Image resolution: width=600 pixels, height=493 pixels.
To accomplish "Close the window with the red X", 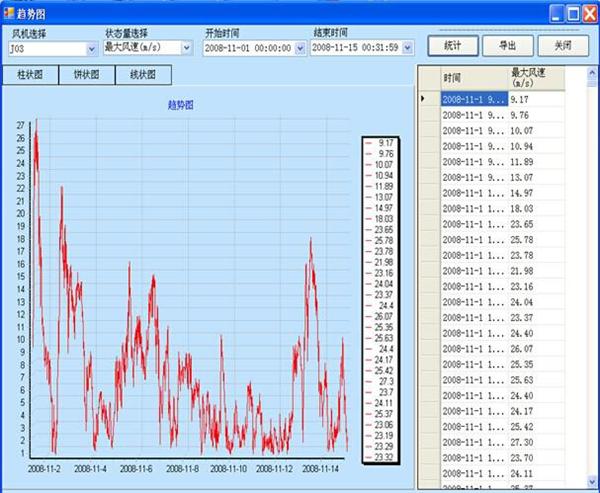I will point(589,12).
